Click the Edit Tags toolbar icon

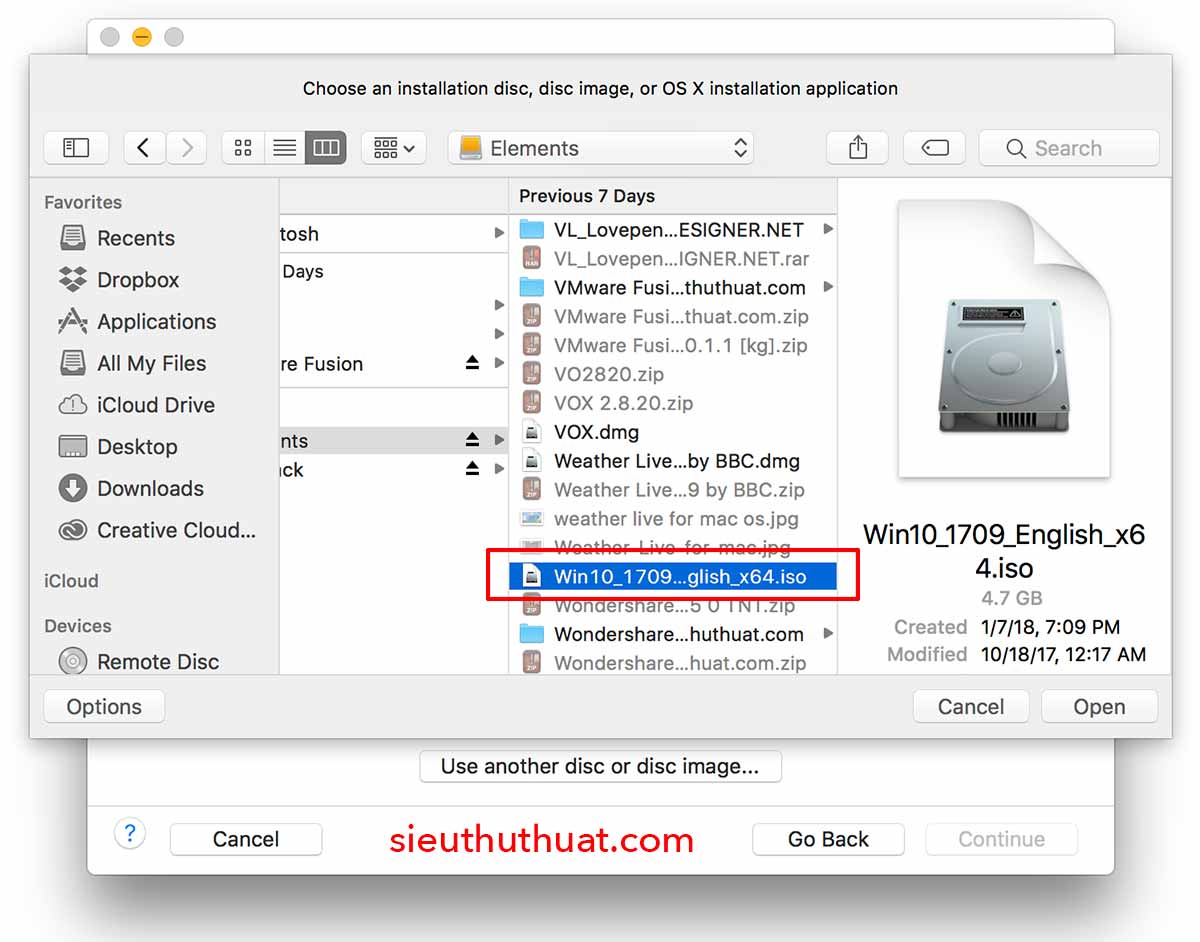pyautogui.click(x=934, y=148)
